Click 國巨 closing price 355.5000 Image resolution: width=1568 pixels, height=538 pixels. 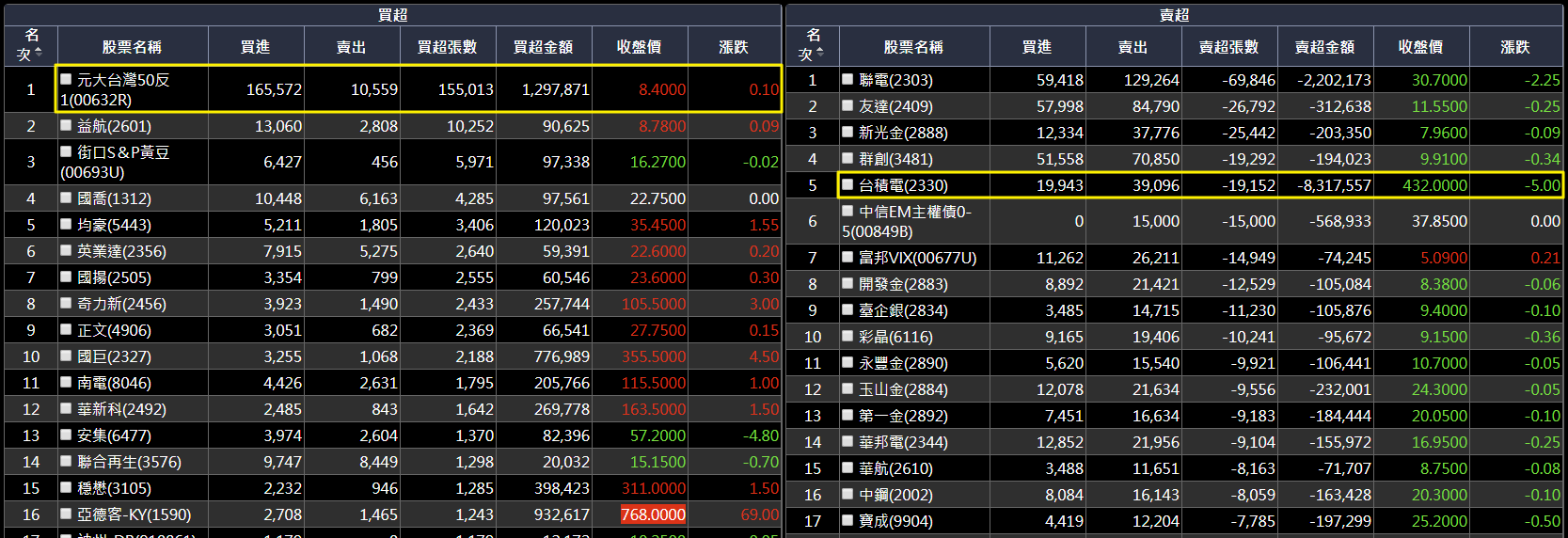coord(653,356)
